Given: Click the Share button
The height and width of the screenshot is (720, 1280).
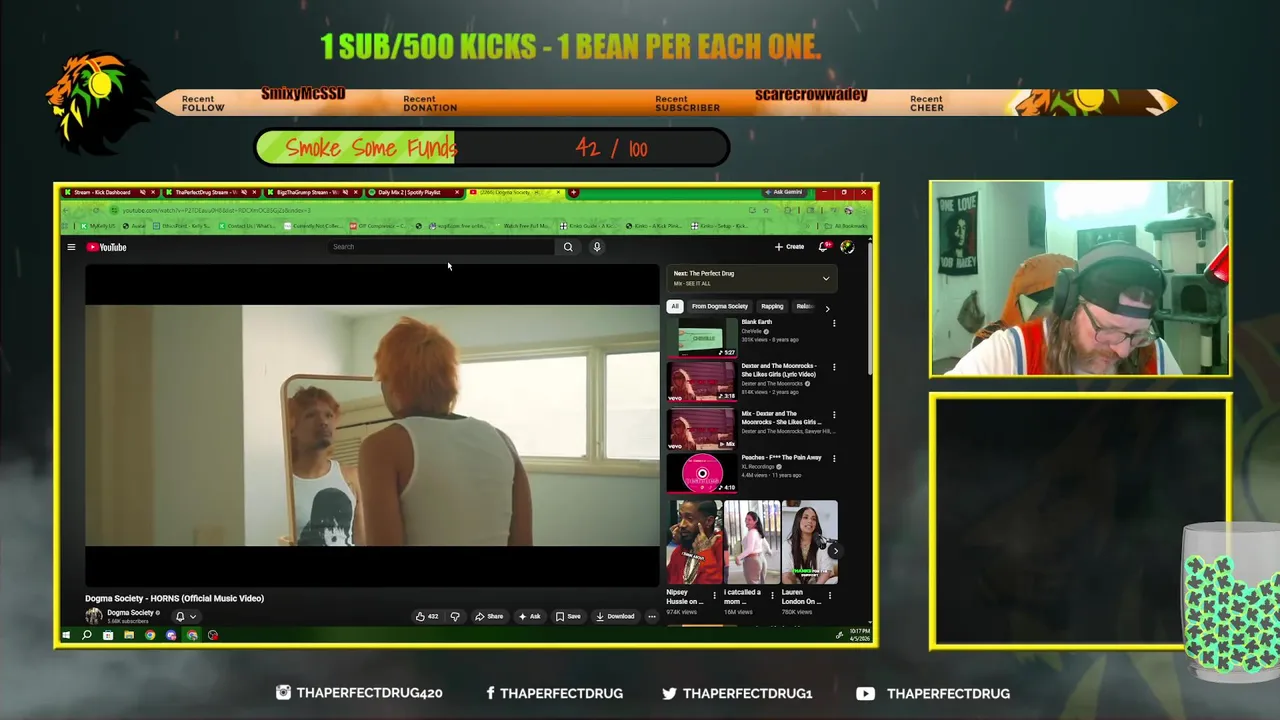Looking at the screenshot, I should (x=489, y=616).
